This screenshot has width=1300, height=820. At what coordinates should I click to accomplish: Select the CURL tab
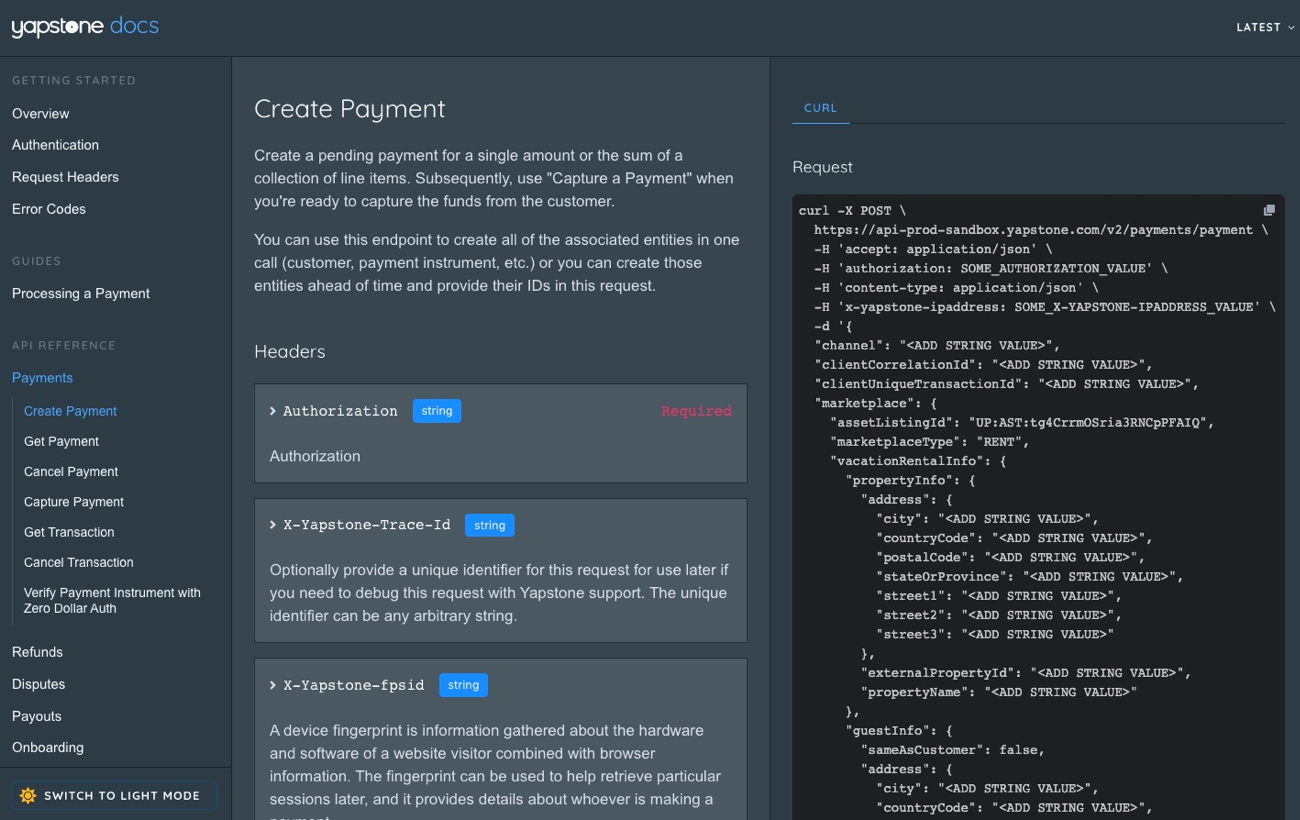tap(820, 108)
